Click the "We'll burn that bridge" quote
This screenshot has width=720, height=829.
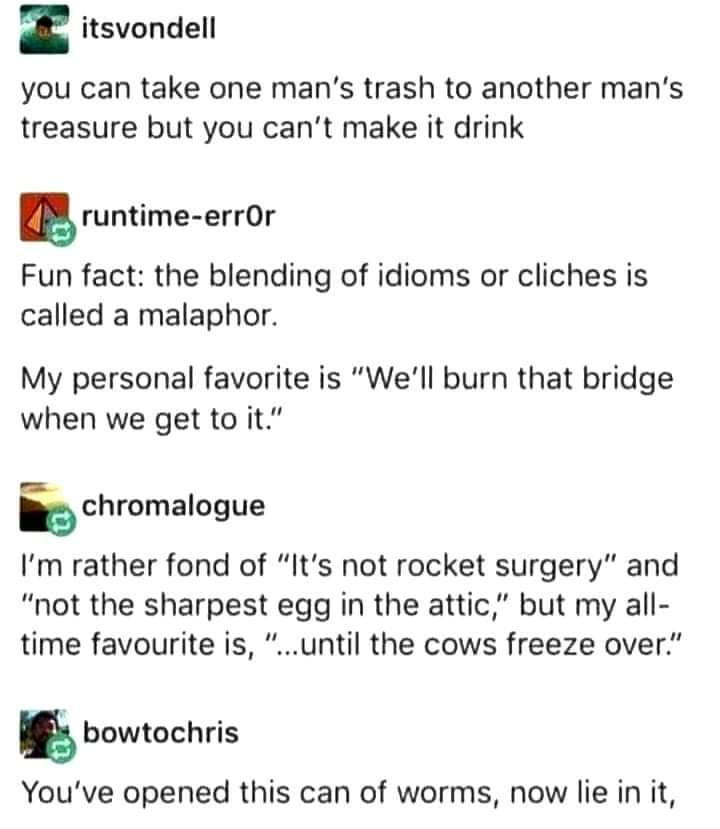(347, 399)
